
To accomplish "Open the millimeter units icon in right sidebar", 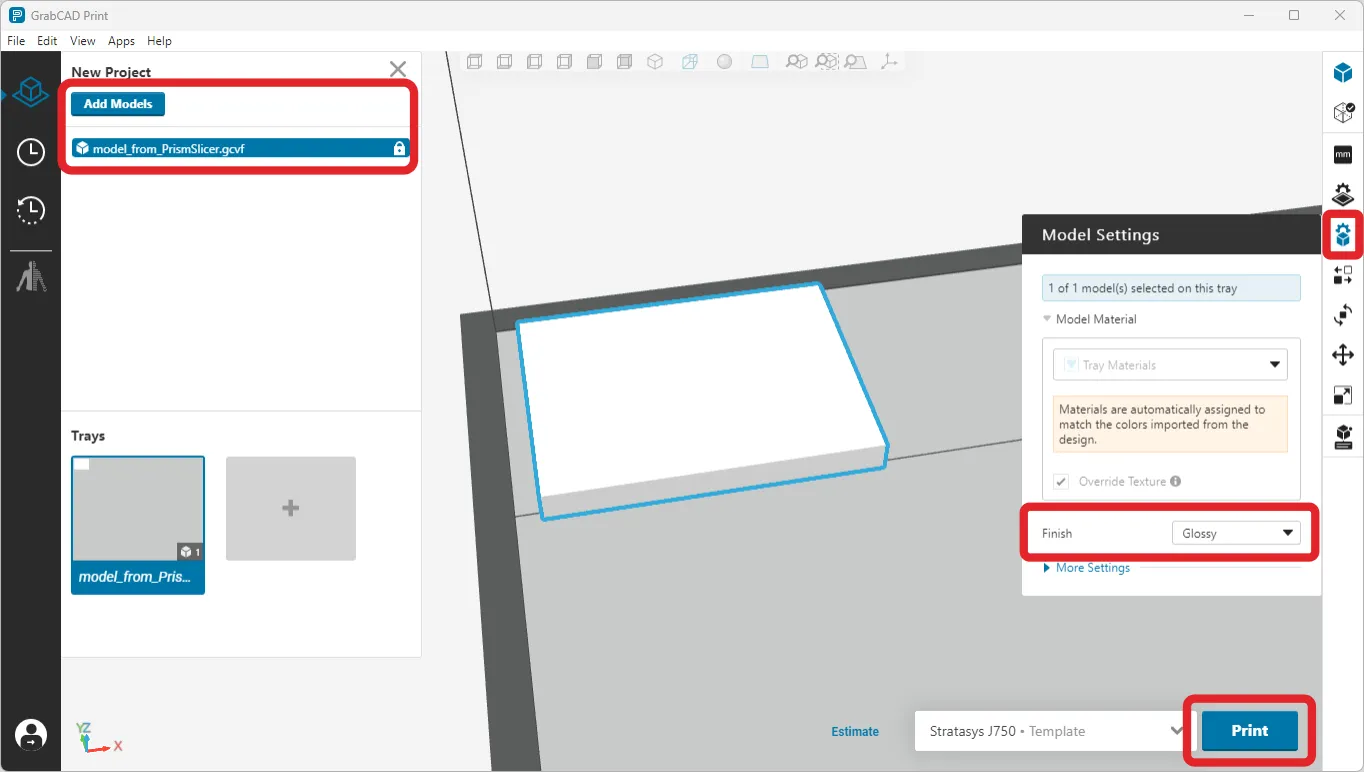I will point(1343,154).
